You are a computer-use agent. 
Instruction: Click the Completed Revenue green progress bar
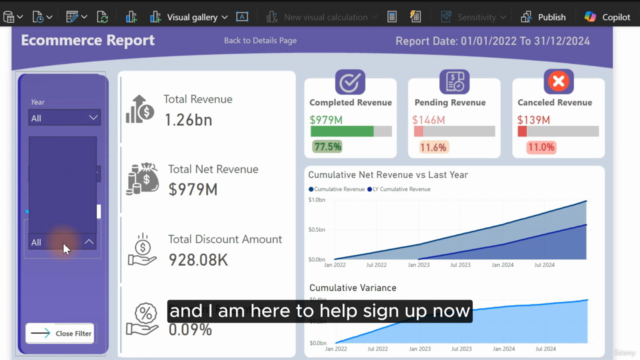[x=342, y=131]
